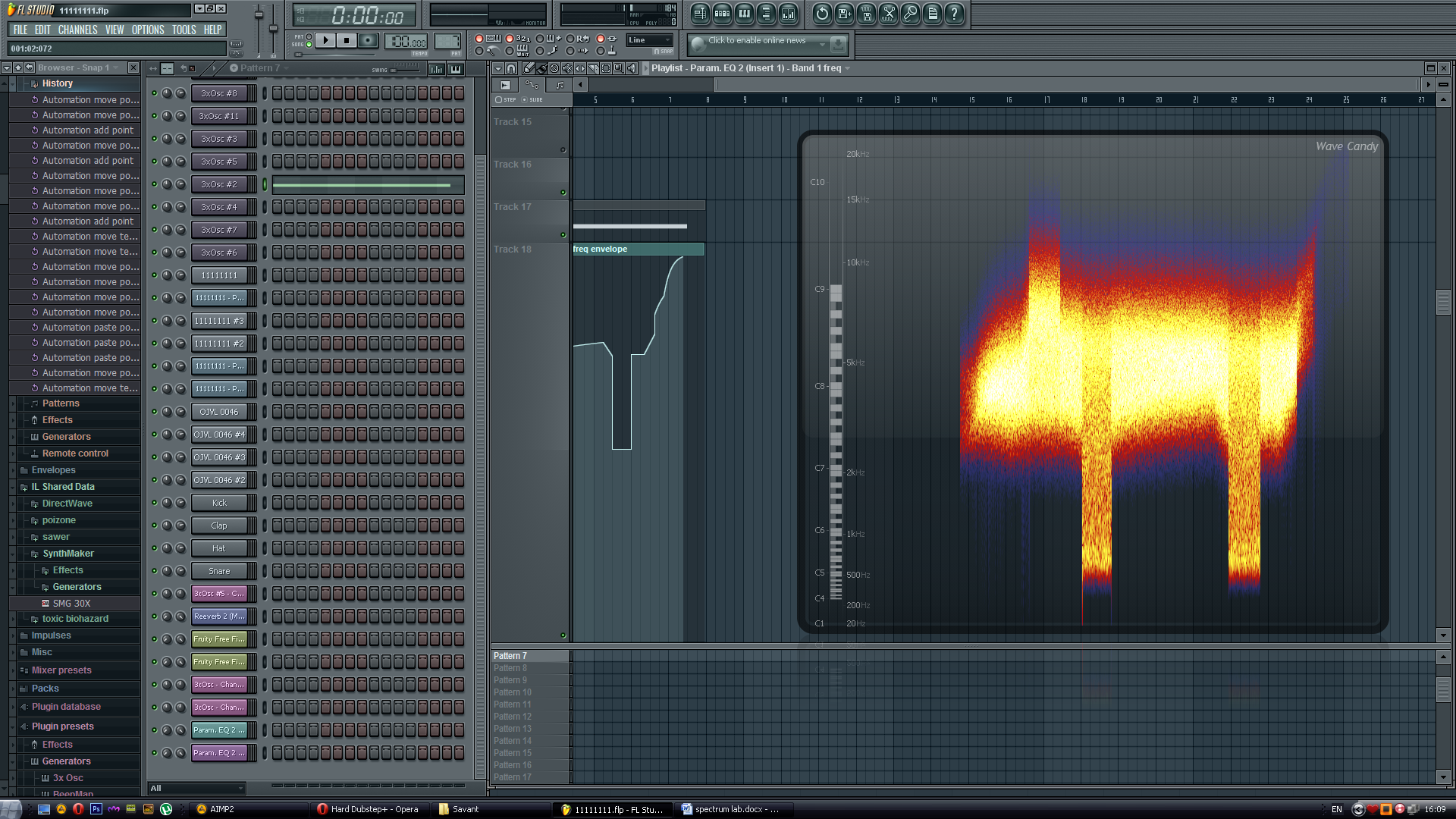This screenshot has height=819, width=1456.
Task: Select the playlist Playback speaker tool
Action: click(632, 68)
